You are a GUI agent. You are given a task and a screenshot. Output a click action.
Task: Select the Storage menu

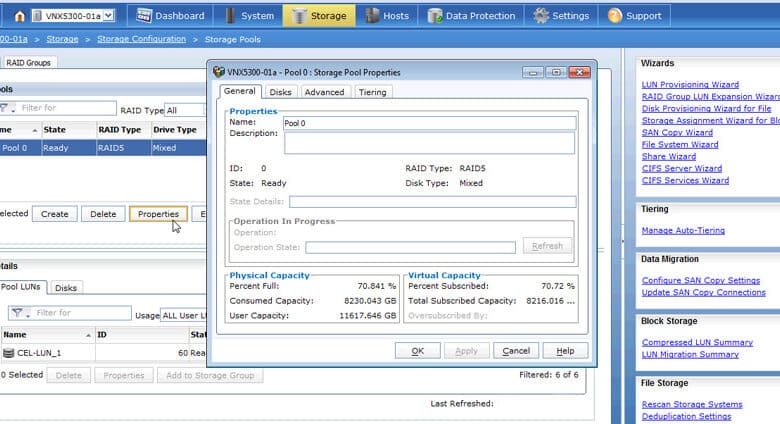(319, 16)
